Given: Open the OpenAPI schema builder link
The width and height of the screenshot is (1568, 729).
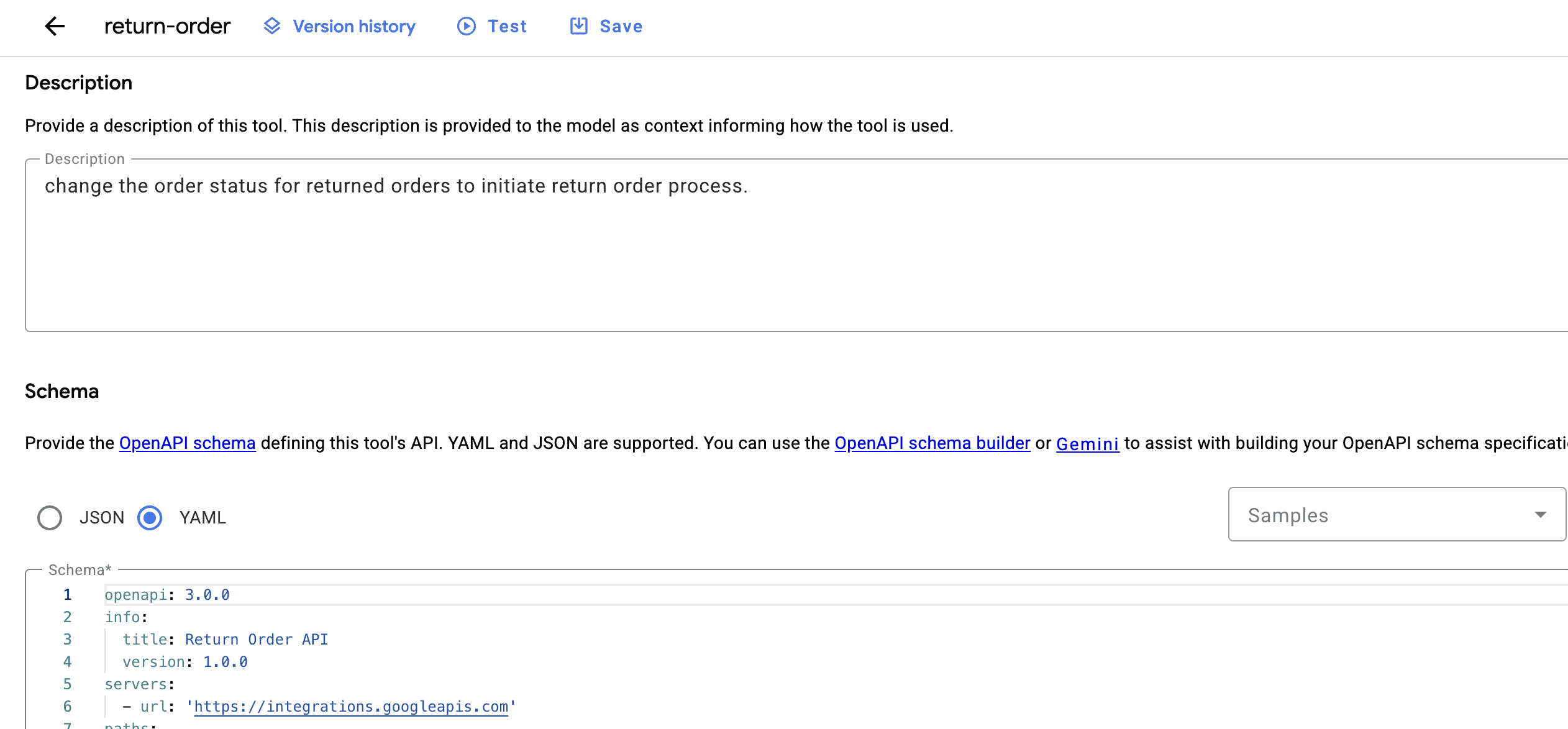Looking at the screenshot, I should [932, 443].
